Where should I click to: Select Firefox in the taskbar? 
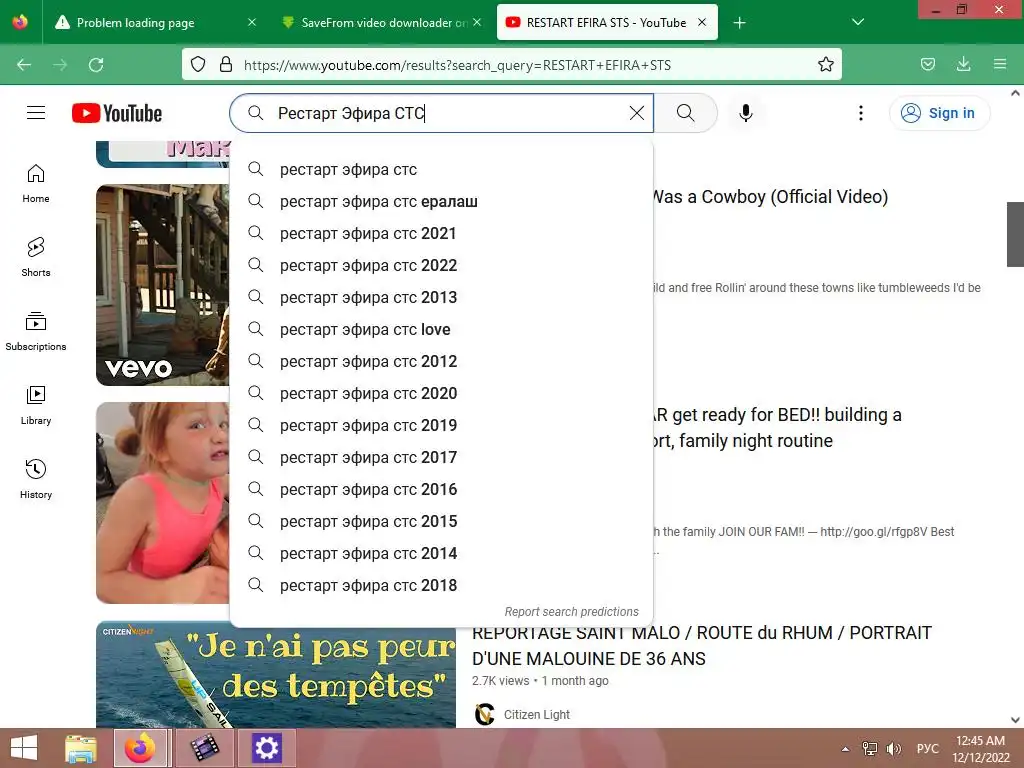[x=142, y=748]
